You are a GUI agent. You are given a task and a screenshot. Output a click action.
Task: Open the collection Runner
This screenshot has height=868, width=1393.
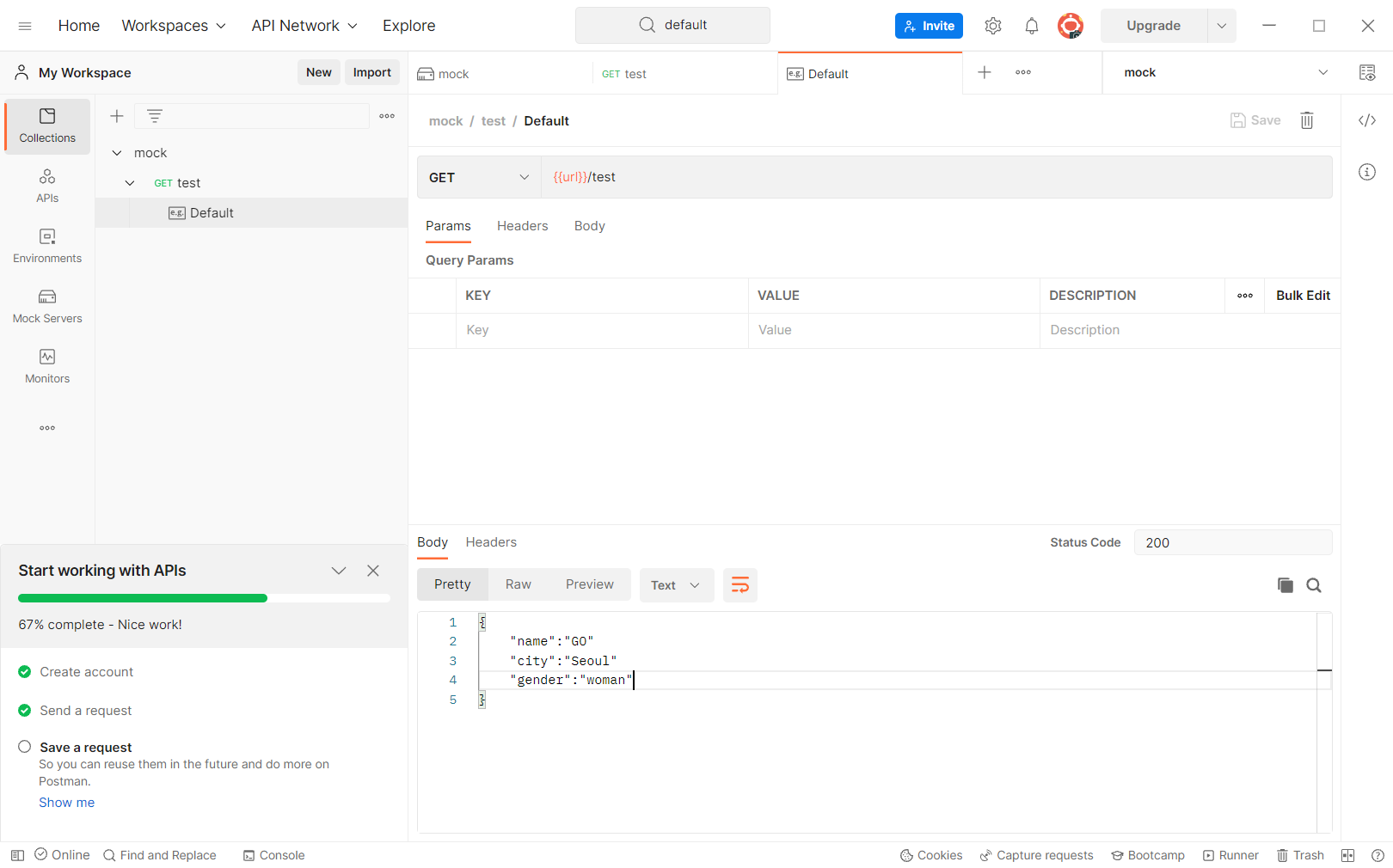click(1230, 855)
